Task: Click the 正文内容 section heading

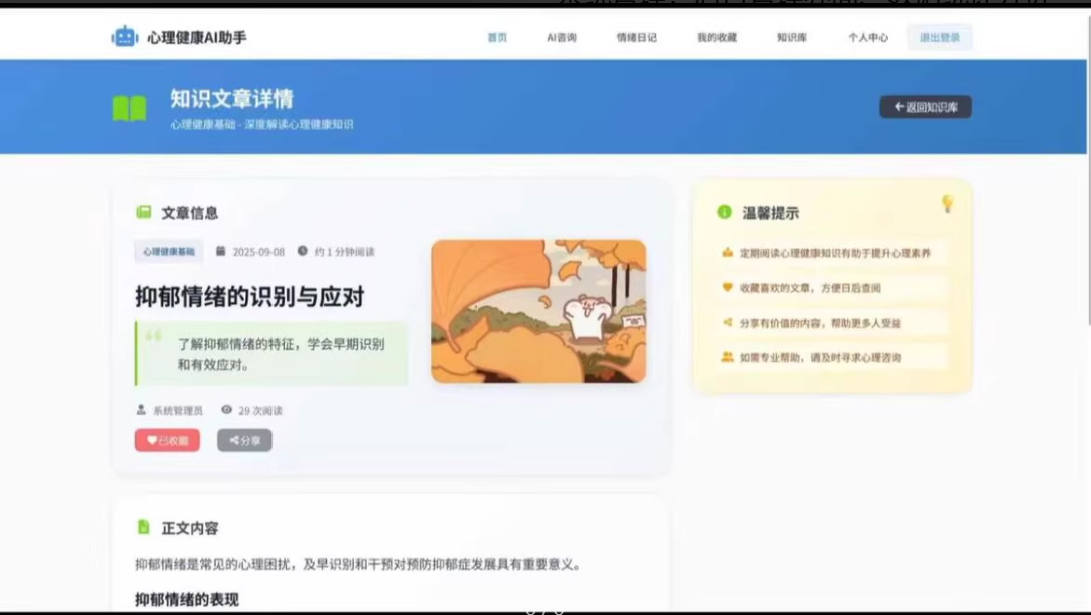Action: click(x=190, y=528)
